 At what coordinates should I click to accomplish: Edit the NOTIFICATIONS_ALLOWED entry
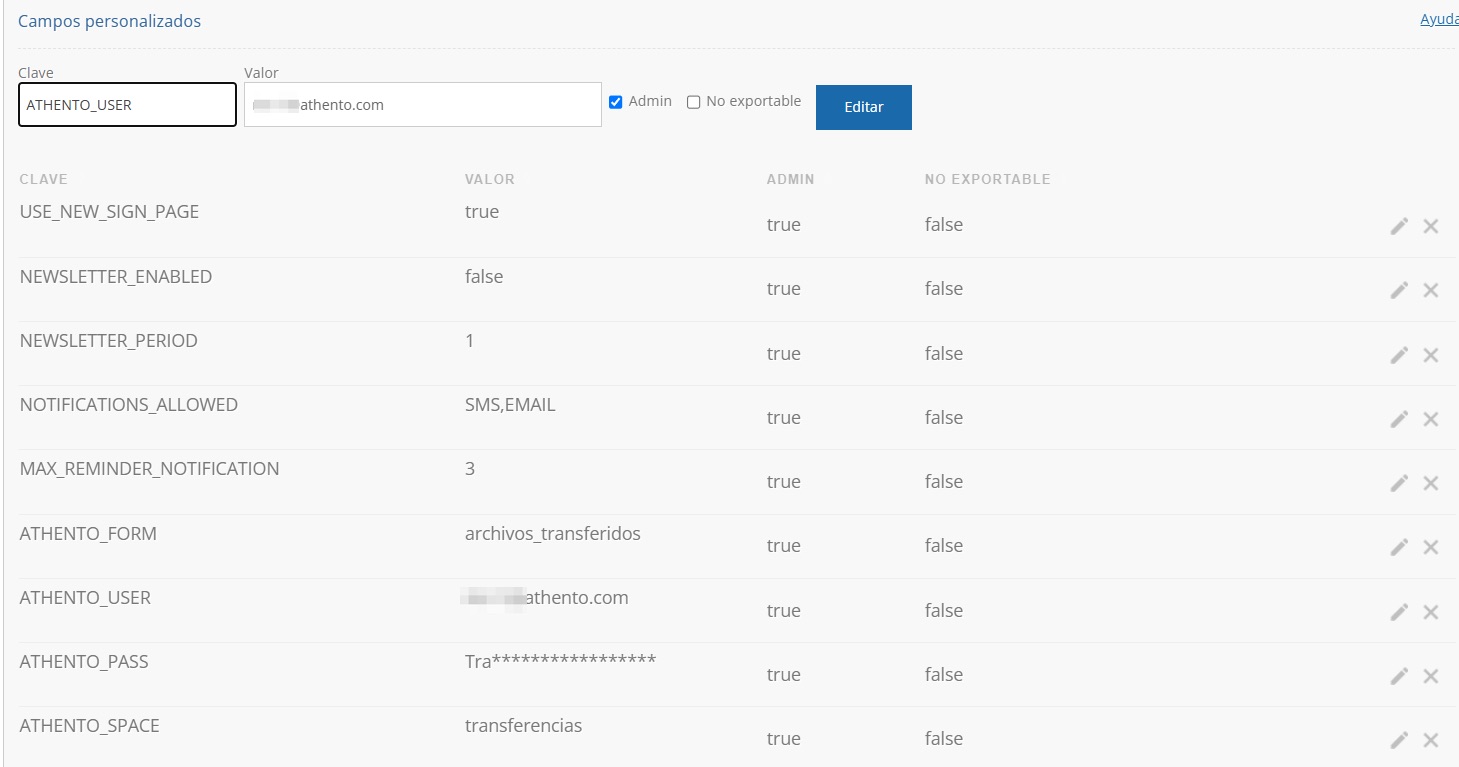coord(1399,419)
